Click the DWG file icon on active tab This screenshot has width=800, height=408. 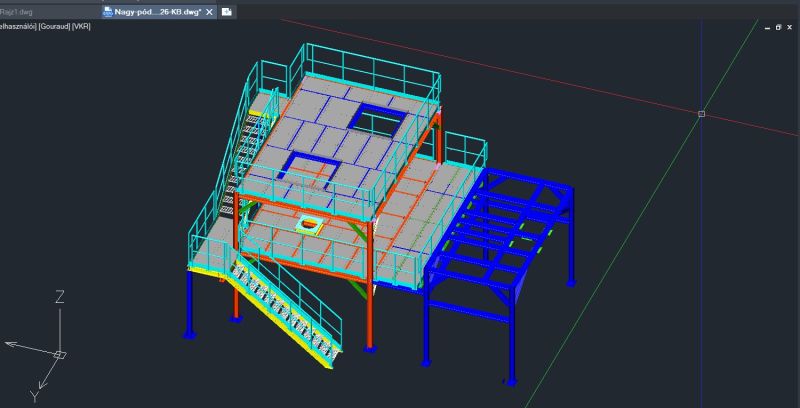pos(108,12)
